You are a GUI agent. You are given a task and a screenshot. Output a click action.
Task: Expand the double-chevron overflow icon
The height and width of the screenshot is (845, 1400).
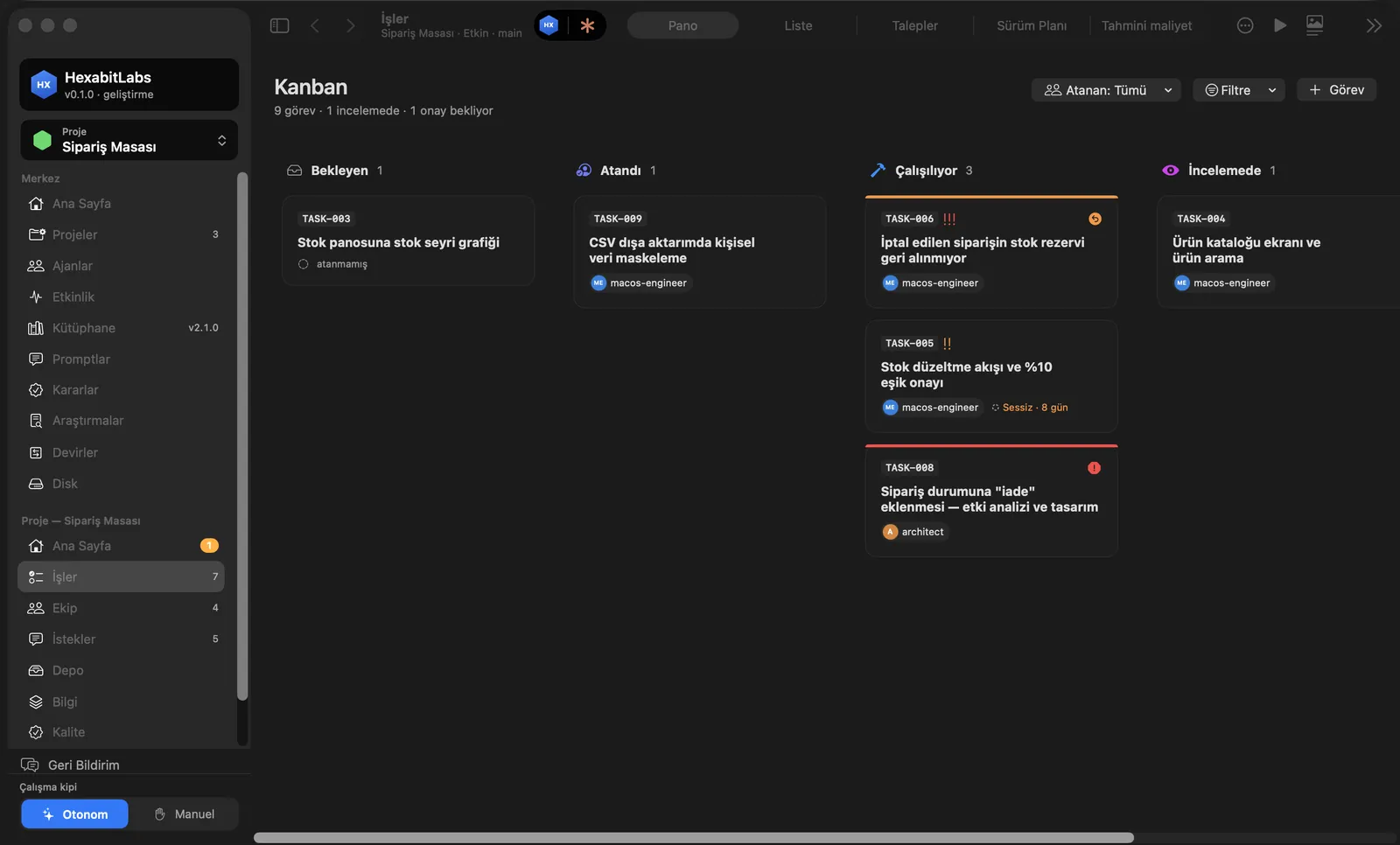pos(1374,25)
